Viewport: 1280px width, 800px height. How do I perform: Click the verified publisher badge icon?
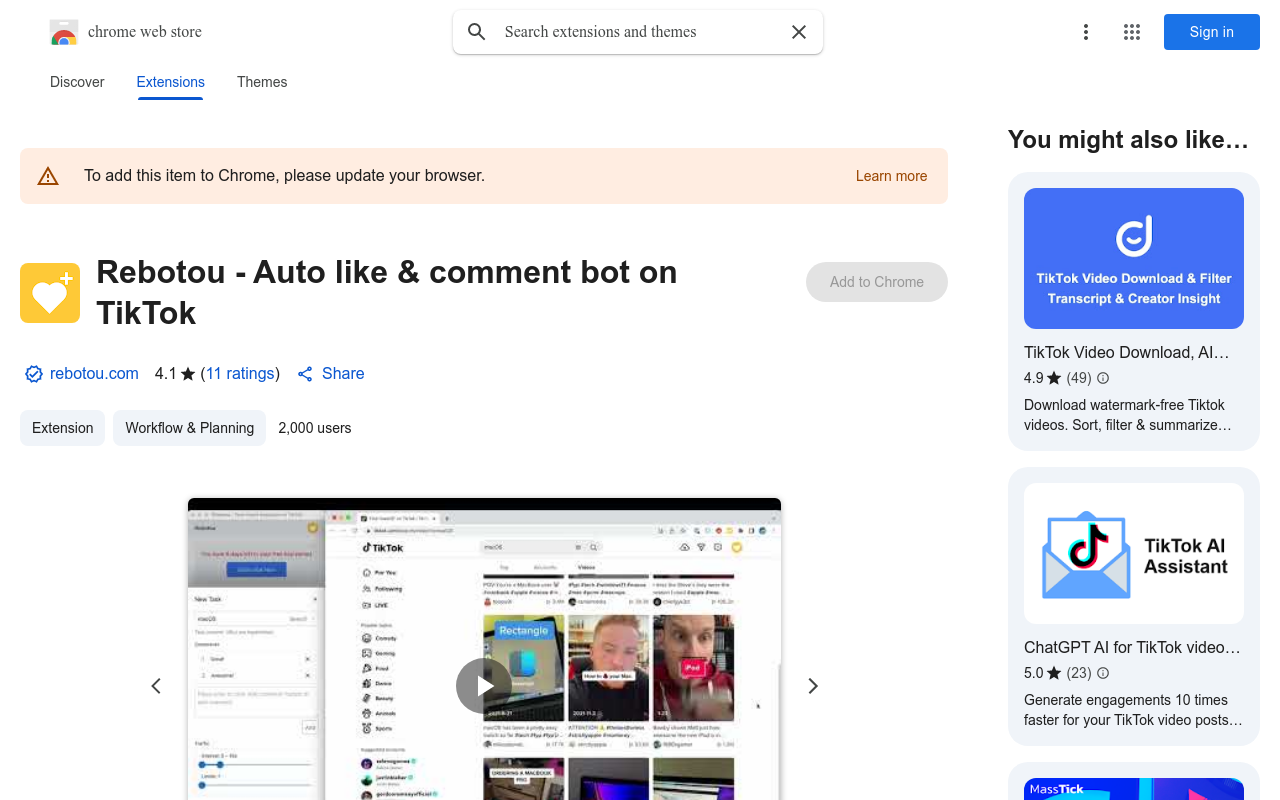pyautogui.click(x=34, y=374)
